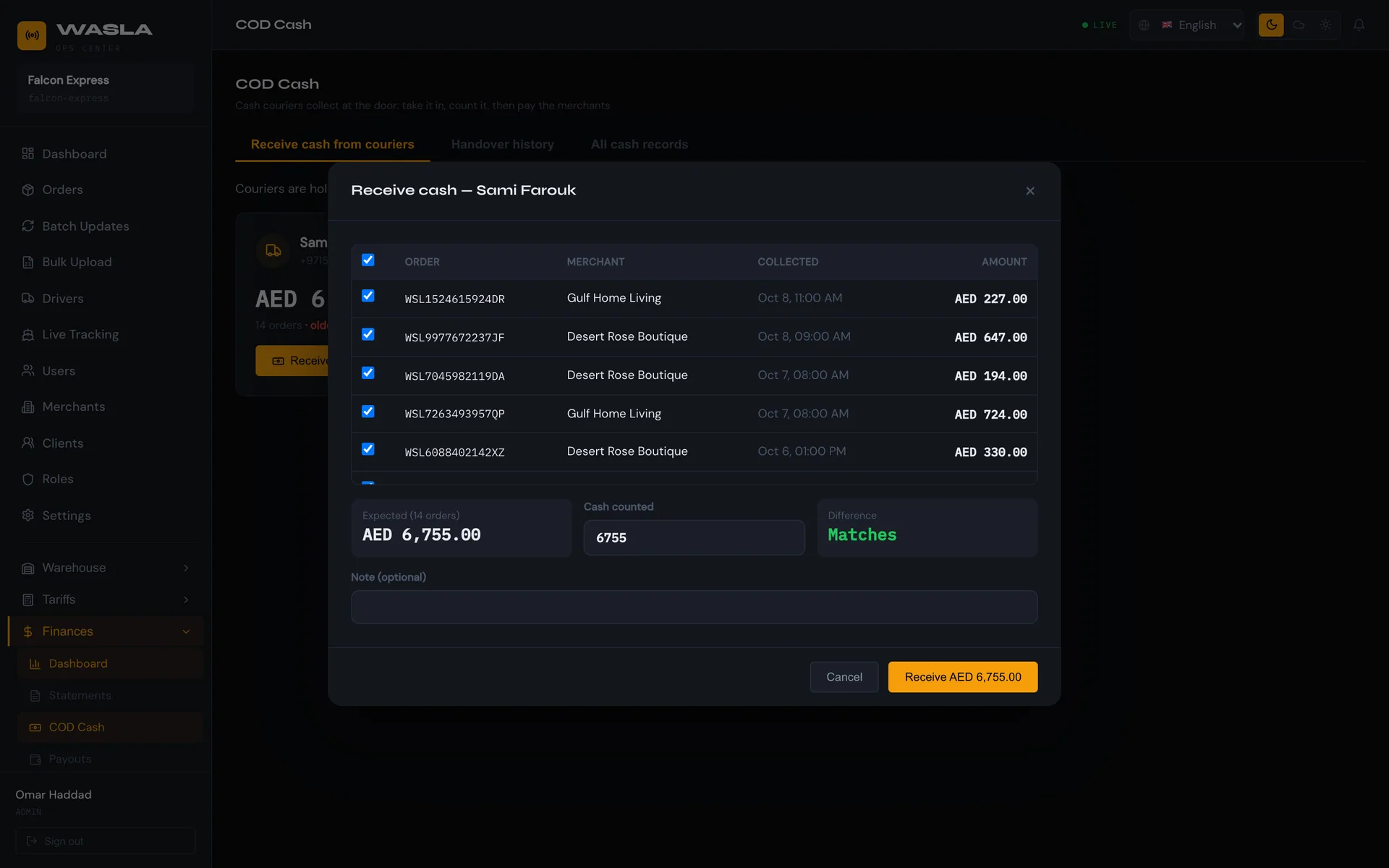Select the cloud theme icon
Image resolution: width=1389 pixels, height=868 pixels.
[x=1299, y=25]
